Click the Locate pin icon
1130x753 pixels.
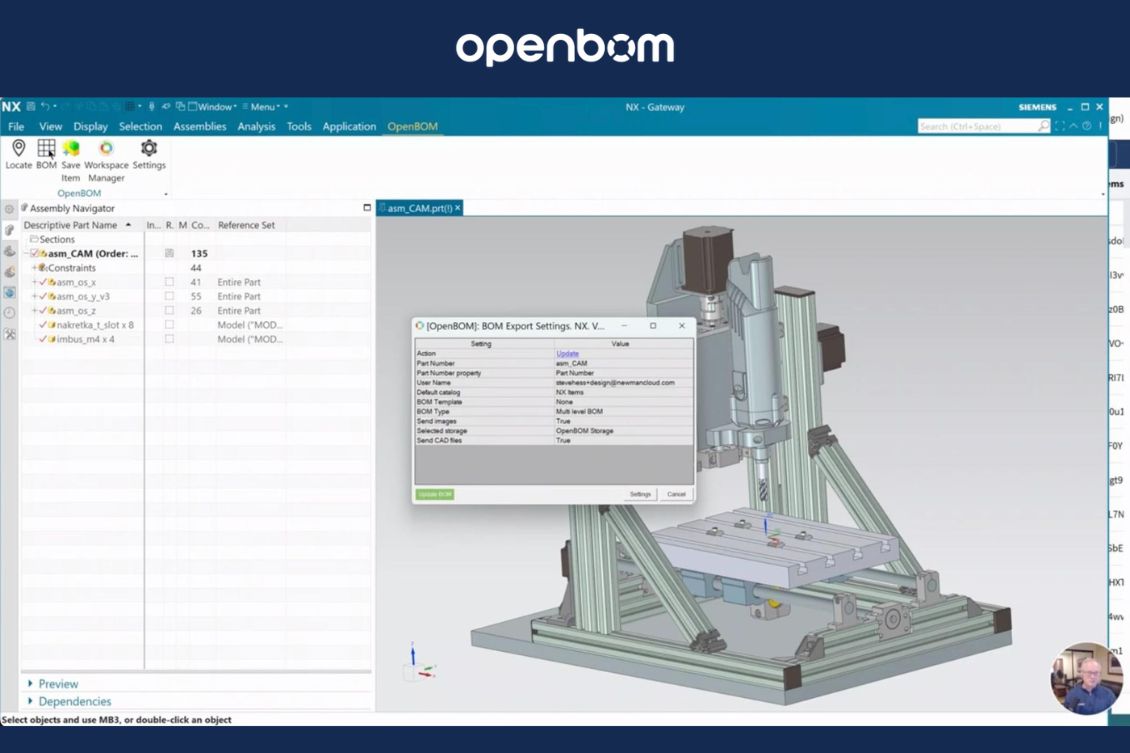tap(19, 148)
